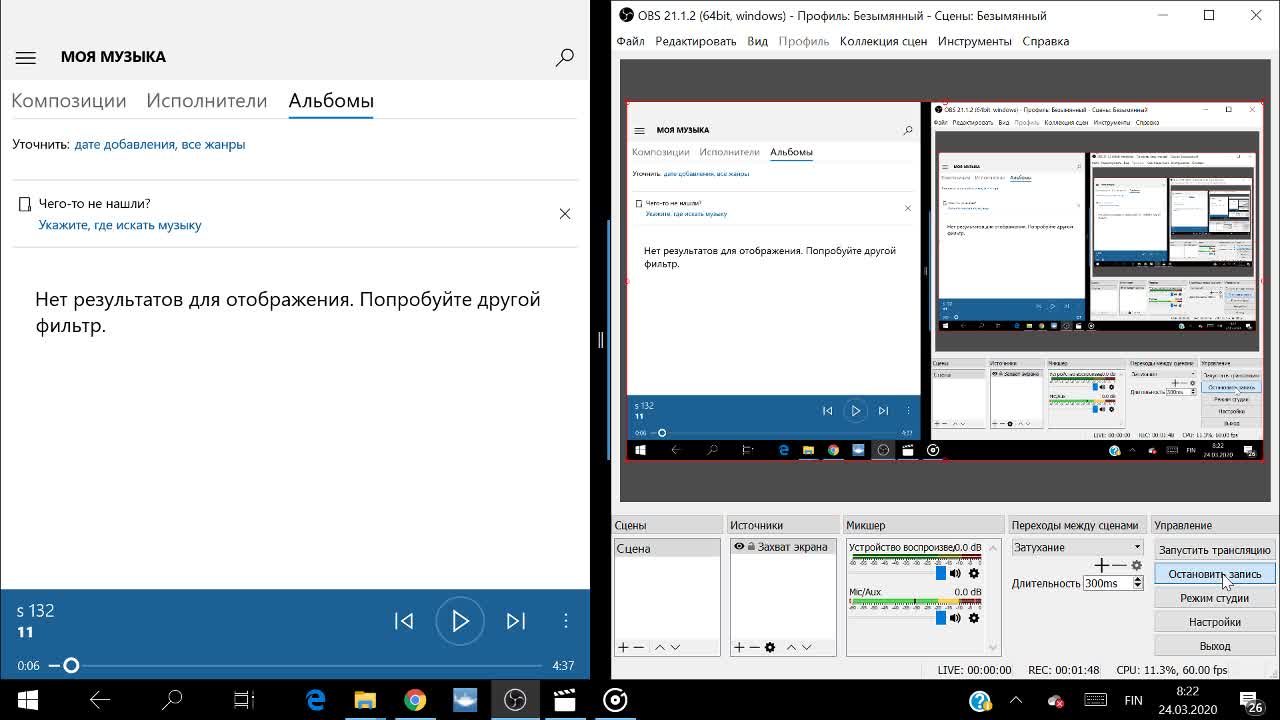The height and width of the screenshot is (720, 1280).
Task: Mute the Mic/Aux audio
Action: 955,618
